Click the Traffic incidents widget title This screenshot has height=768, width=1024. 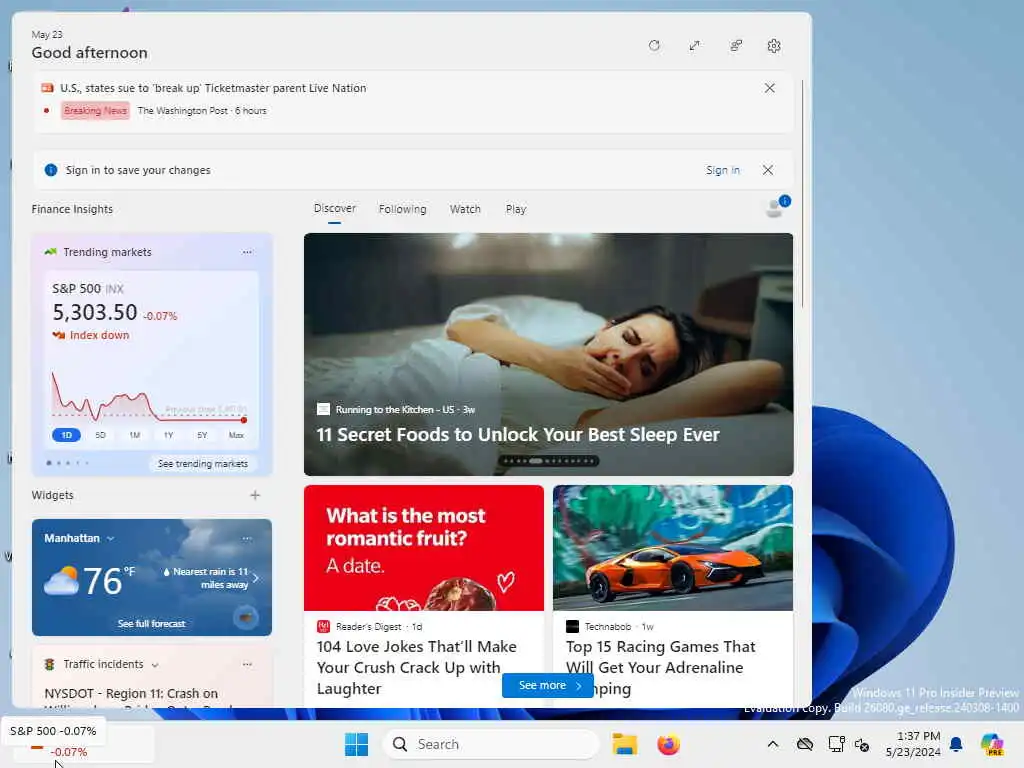(x=103, y=664)
